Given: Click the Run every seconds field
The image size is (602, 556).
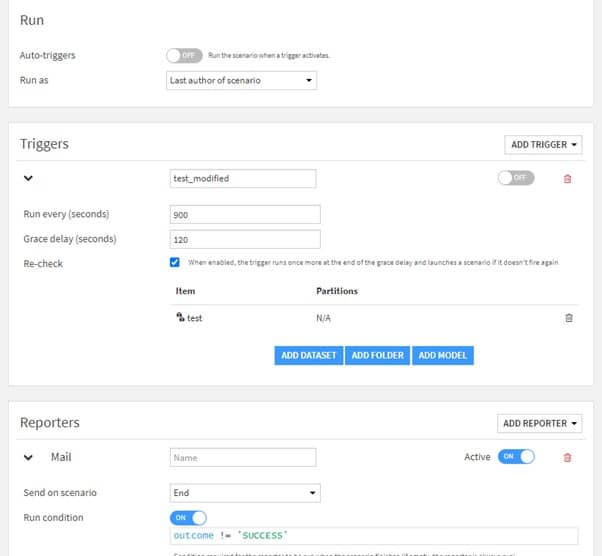Looking at the screenshot, I should click(x=245, y=215).
